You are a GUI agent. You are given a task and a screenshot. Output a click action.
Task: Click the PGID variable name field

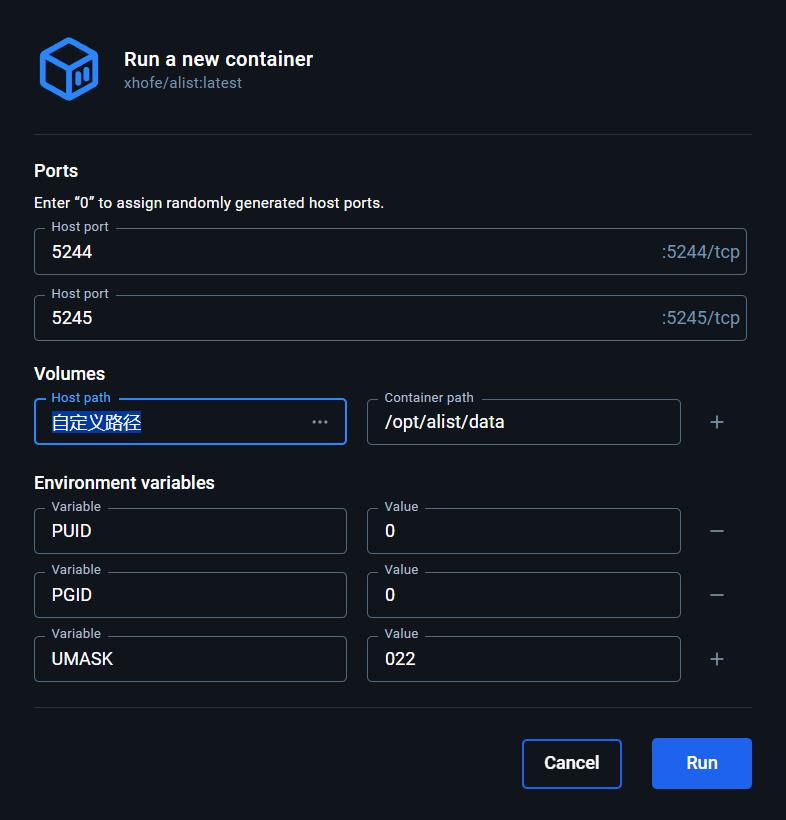point(190,595)
